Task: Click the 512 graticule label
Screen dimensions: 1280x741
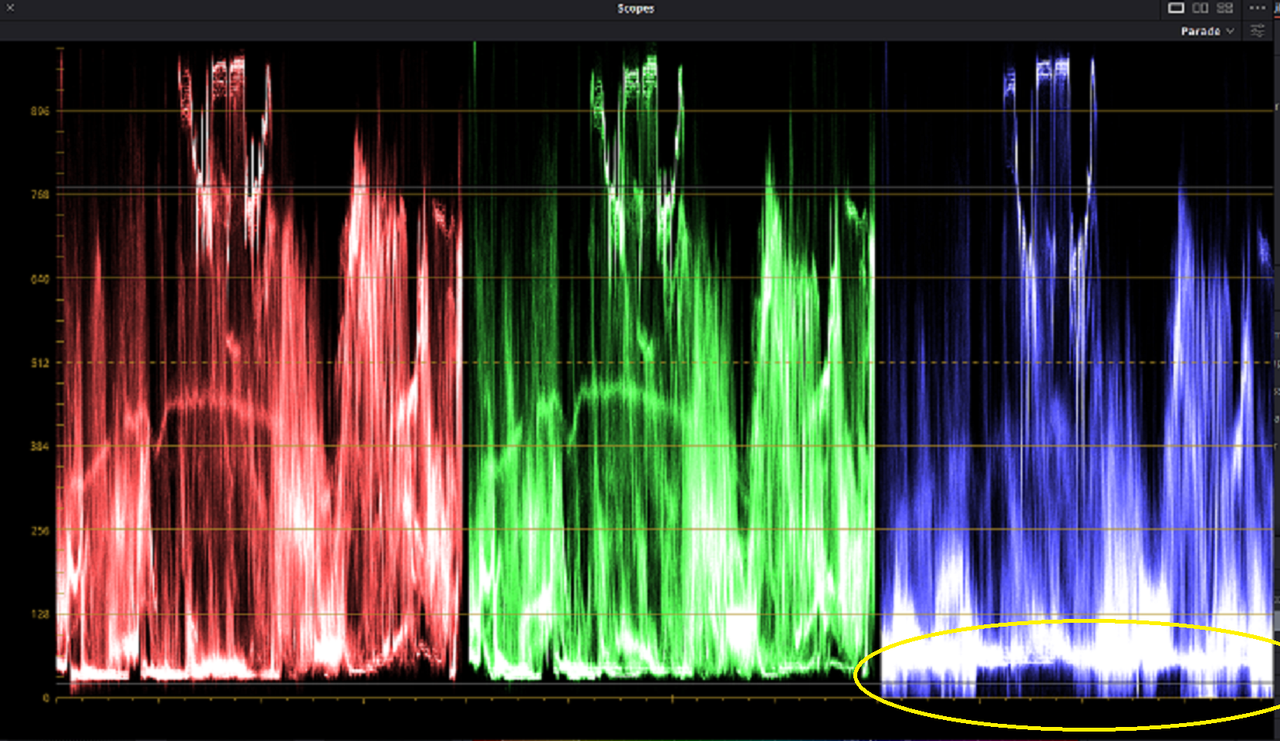Action: pyautogui.click(x=41, y=362)
